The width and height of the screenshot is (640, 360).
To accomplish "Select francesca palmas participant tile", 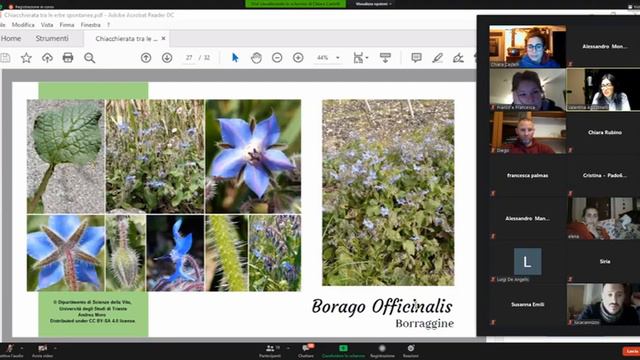I will pyautogui.click(x=527, y=176).
